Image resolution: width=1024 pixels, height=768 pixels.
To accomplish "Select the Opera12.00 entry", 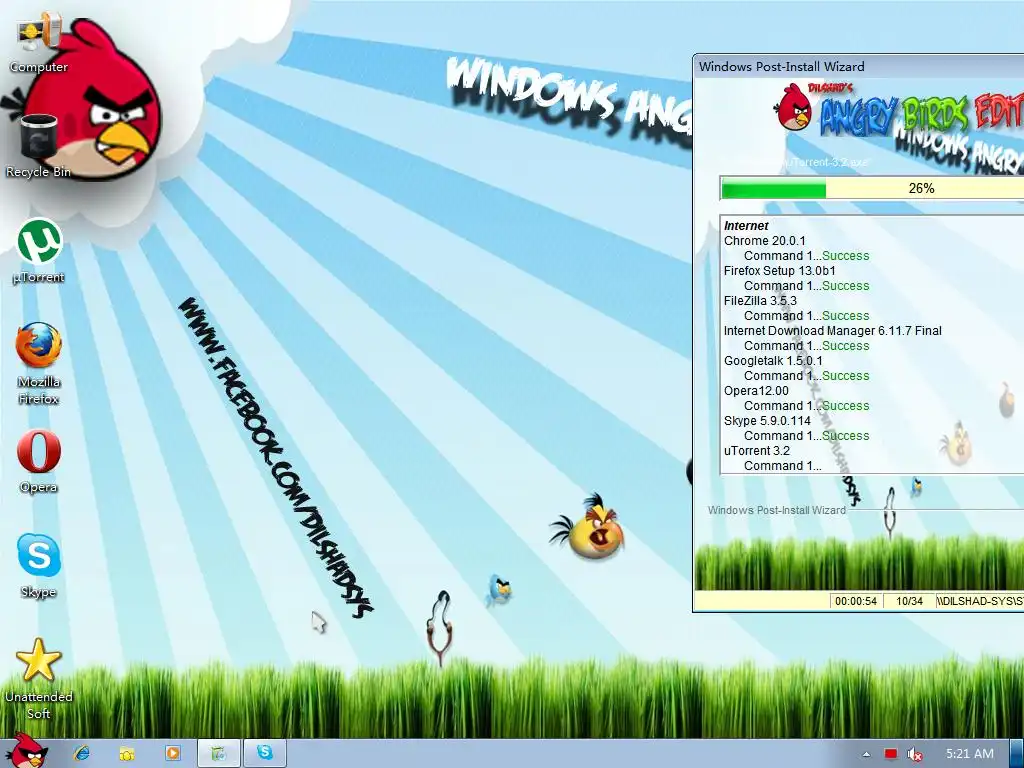I will [756, 391].
